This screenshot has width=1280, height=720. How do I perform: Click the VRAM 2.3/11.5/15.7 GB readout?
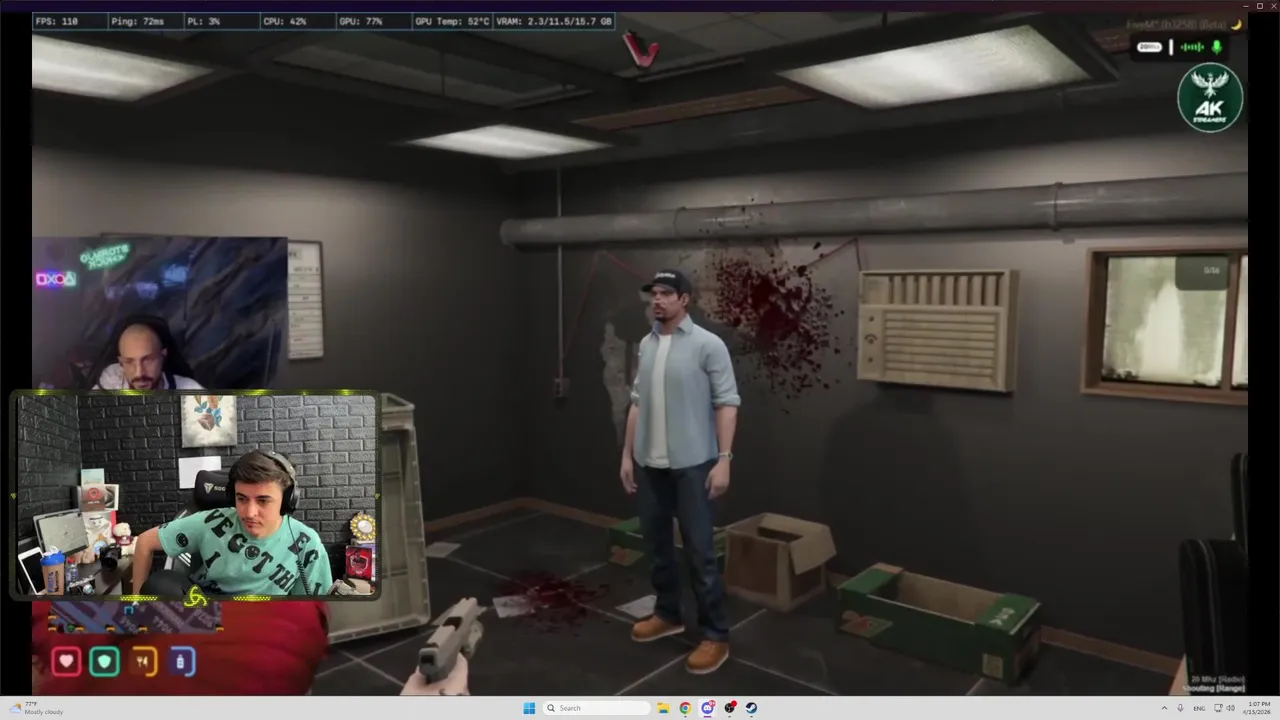click(555, 21)
